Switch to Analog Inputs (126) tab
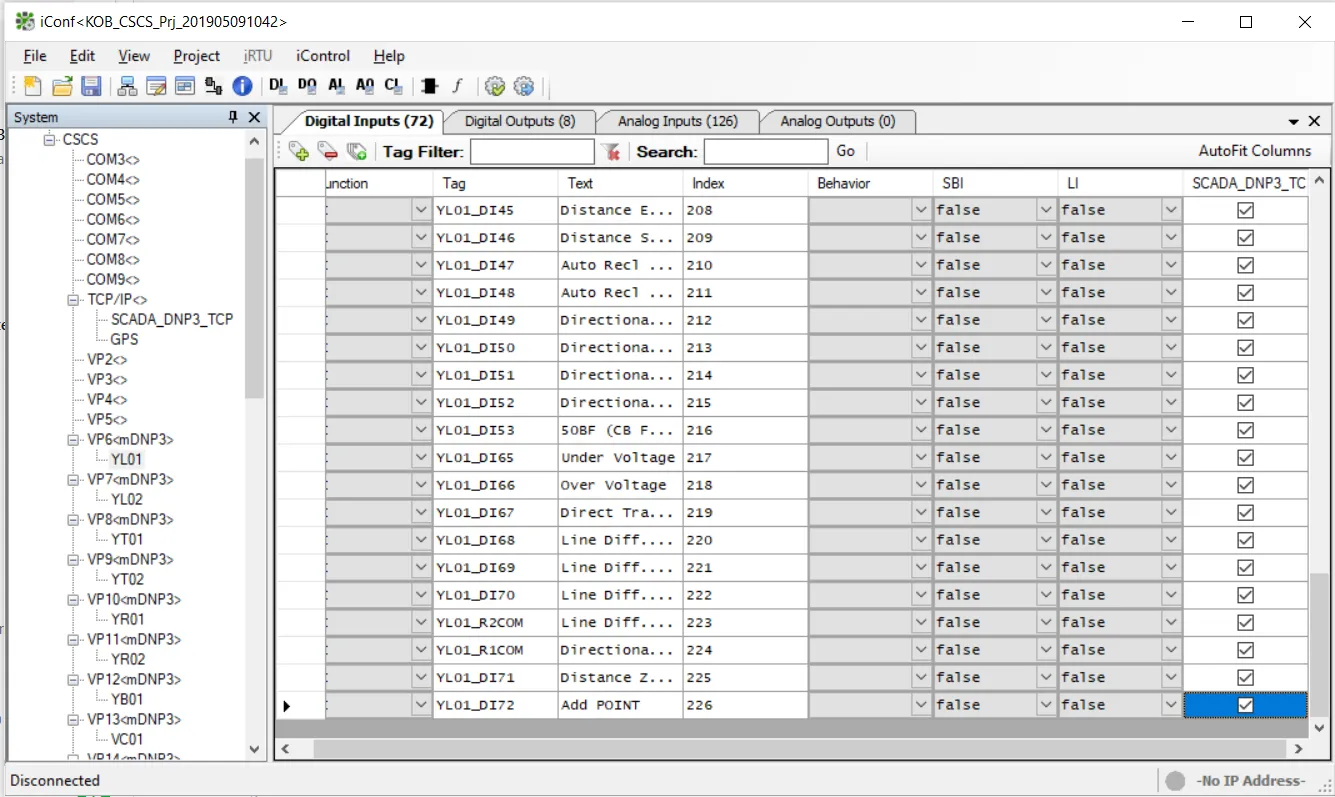1335x797 pixels. pyautogui.click(x=677, y=121)
